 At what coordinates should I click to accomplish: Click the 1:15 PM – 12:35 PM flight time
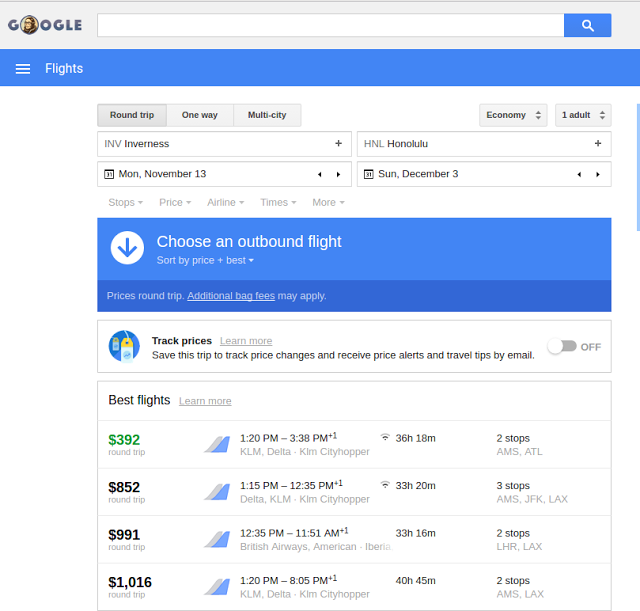291,485
